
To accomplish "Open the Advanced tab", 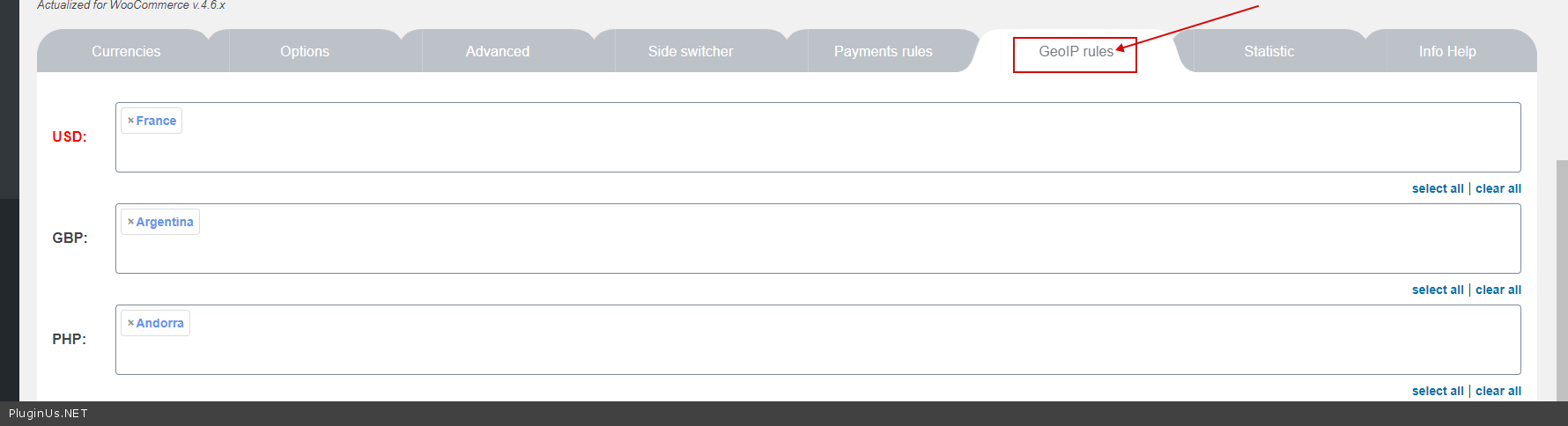I will click(x=498, y=51).
